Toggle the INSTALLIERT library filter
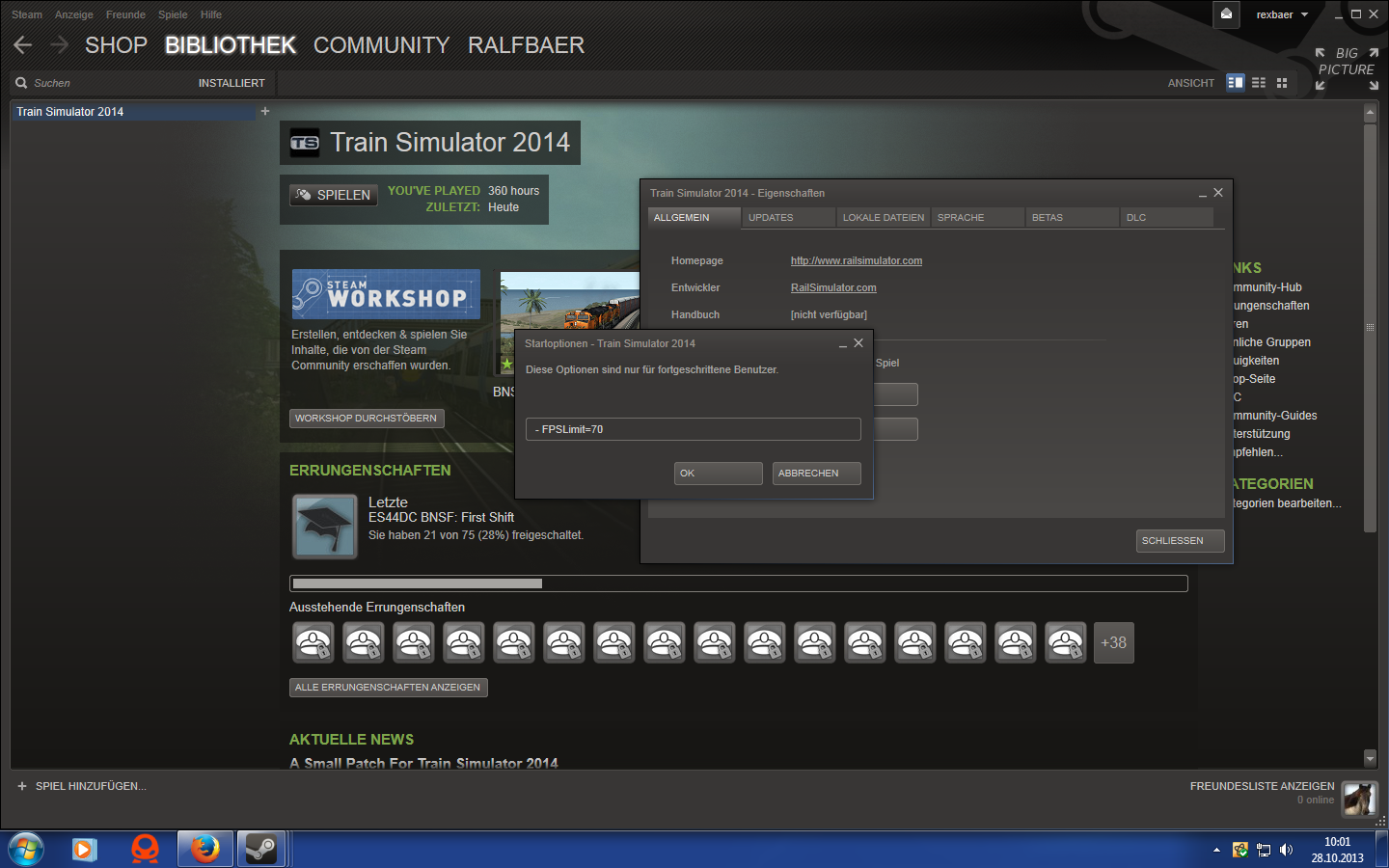The height and width of the screenshot is (868, 1389). [231, 83]
